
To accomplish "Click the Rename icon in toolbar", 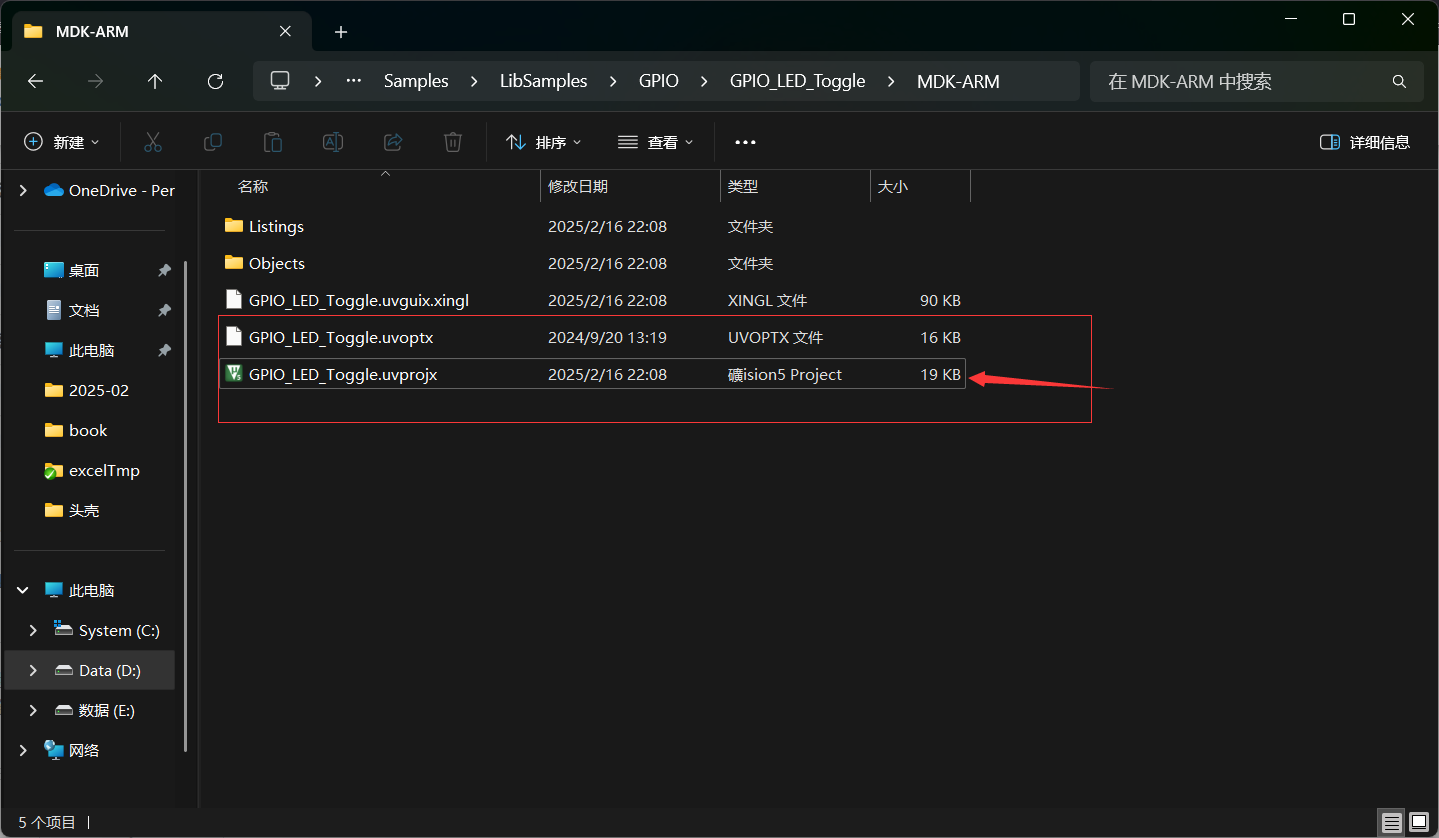I will (x=333, y=142).
